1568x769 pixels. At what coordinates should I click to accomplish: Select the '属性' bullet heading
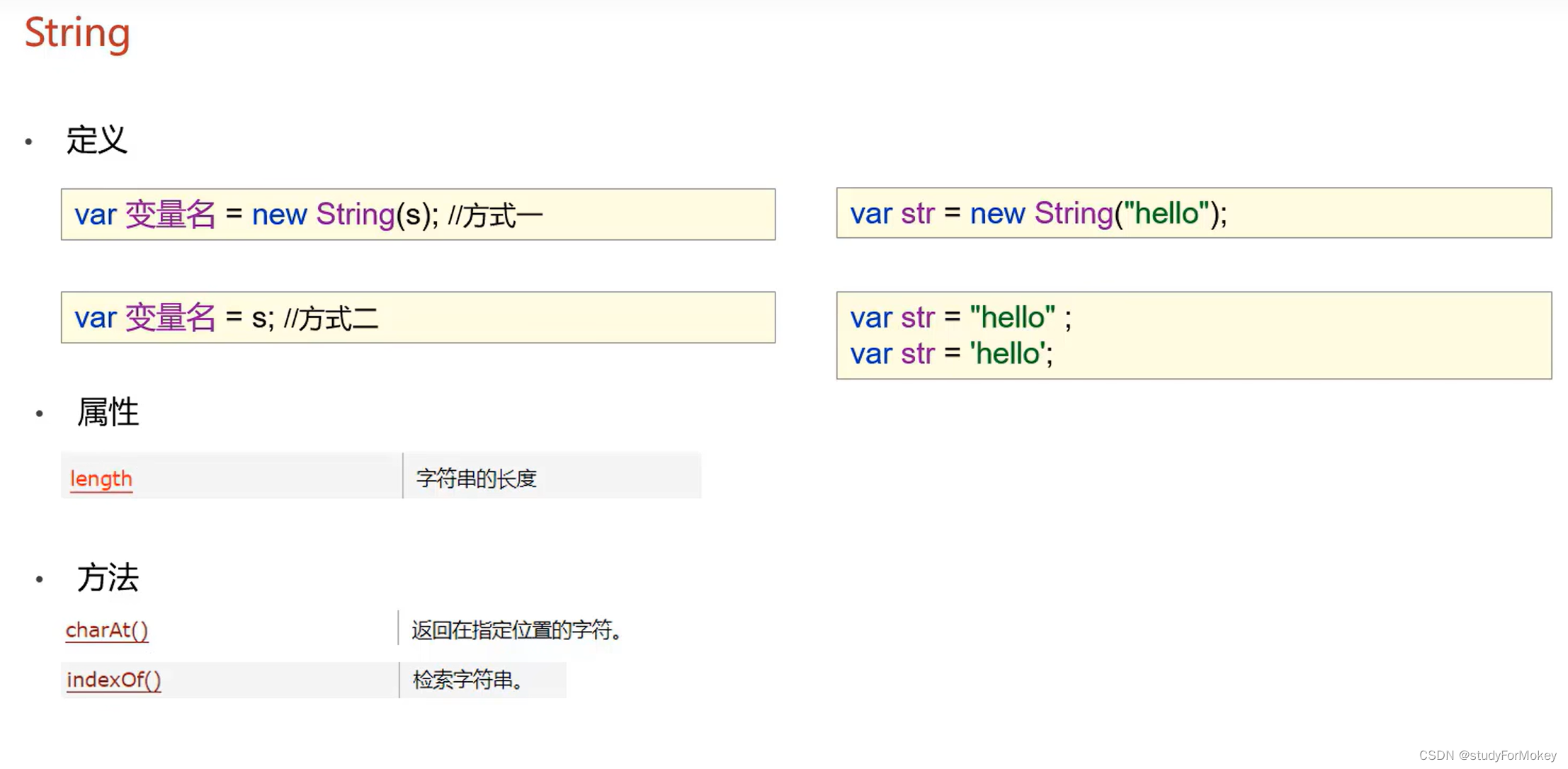(108, 411)
